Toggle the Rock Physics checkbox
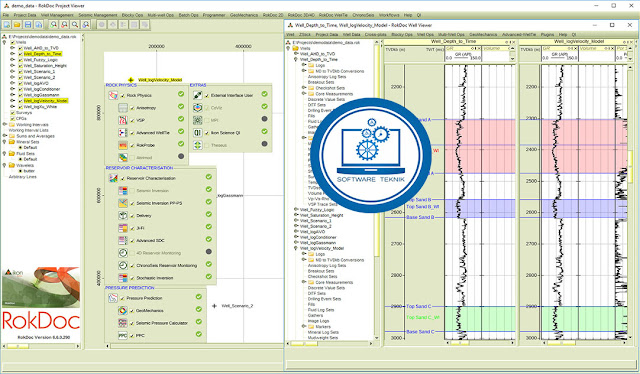 pyautogui.click(x=123, y=96)
